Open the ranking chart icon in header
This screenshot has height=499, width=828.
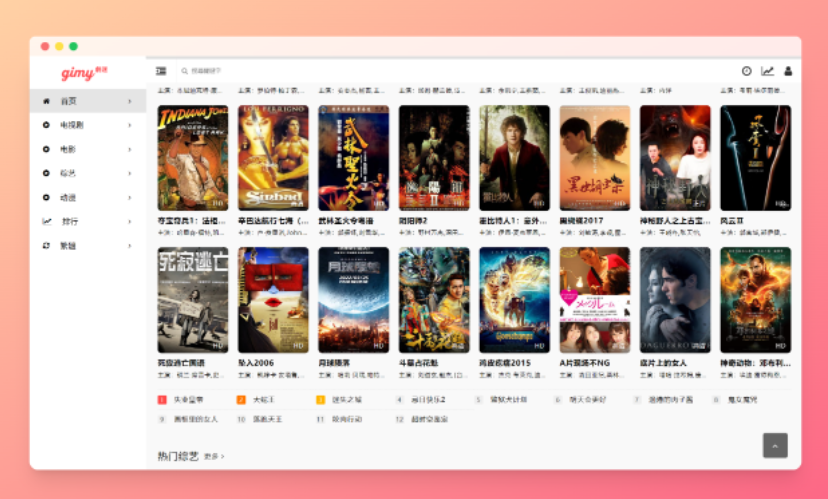(767, 71)
